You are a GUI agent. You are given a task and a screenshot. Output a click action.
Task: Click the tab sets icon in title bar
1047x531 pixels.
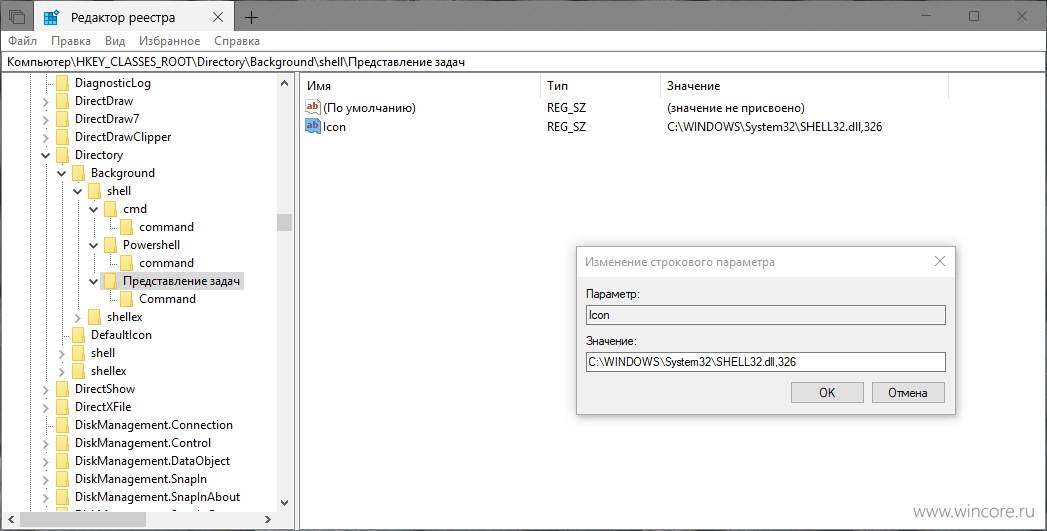(x=17, y=17)
